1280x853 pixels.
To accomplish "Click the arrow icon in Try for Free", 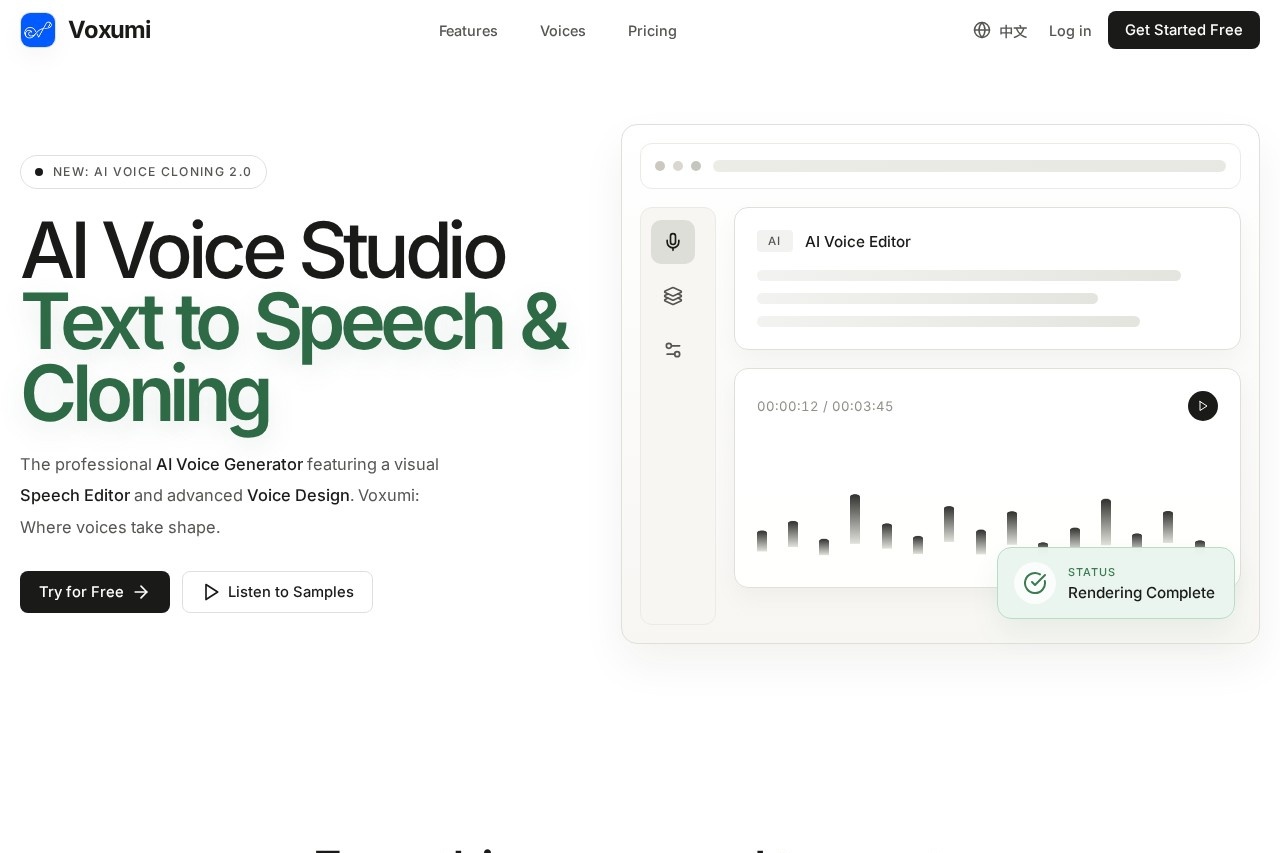I will click(x=141, y=592).
